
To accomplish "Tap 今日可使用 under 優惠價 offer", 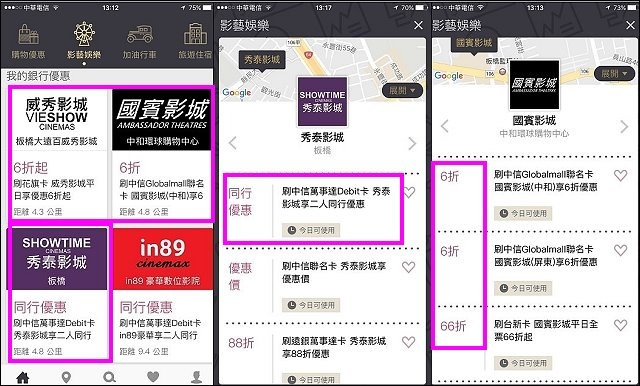I will [x=311, y=305].
